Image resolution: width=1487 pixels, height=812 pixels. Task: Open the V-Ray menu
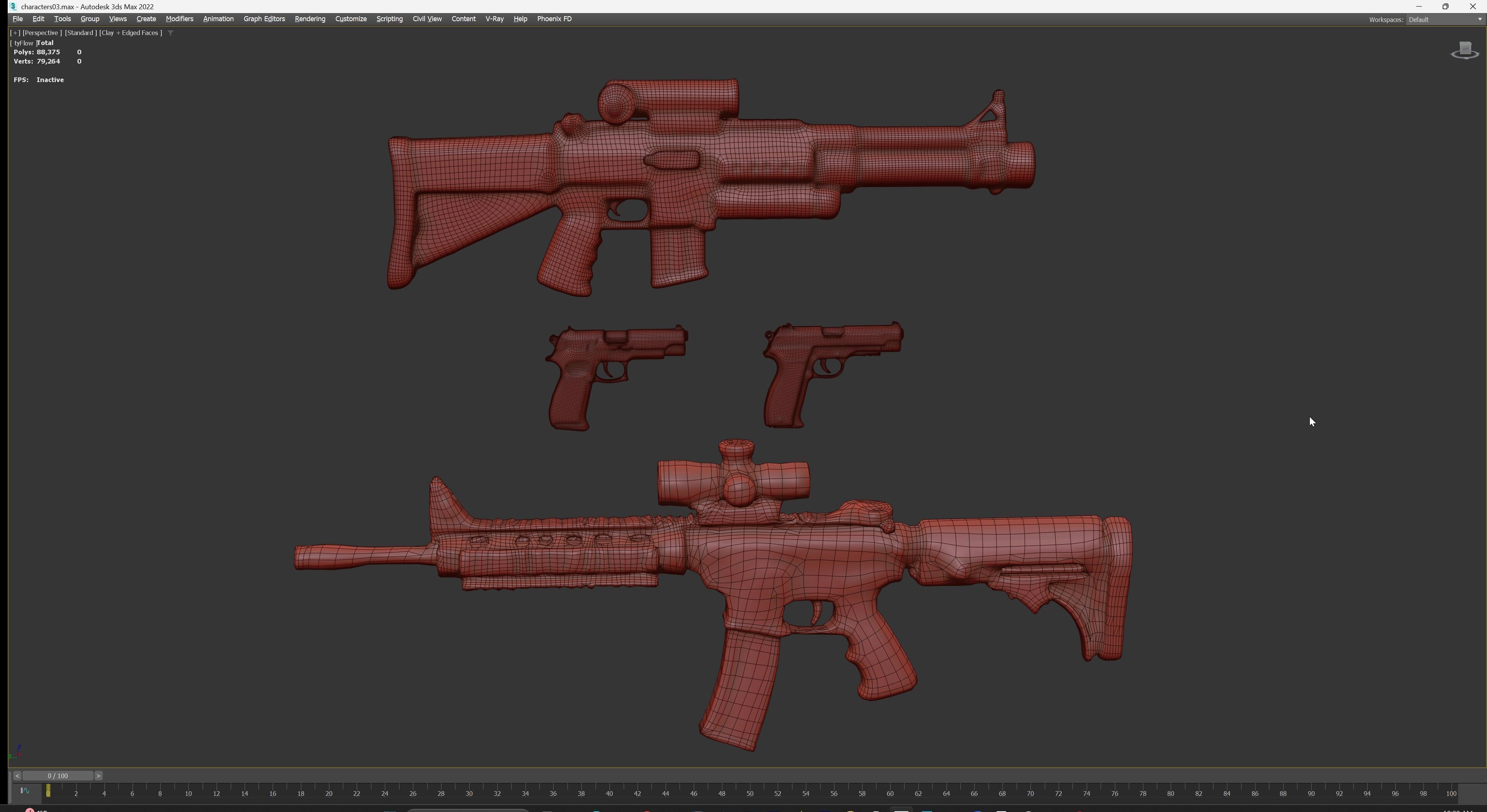(x=494, y=19)
